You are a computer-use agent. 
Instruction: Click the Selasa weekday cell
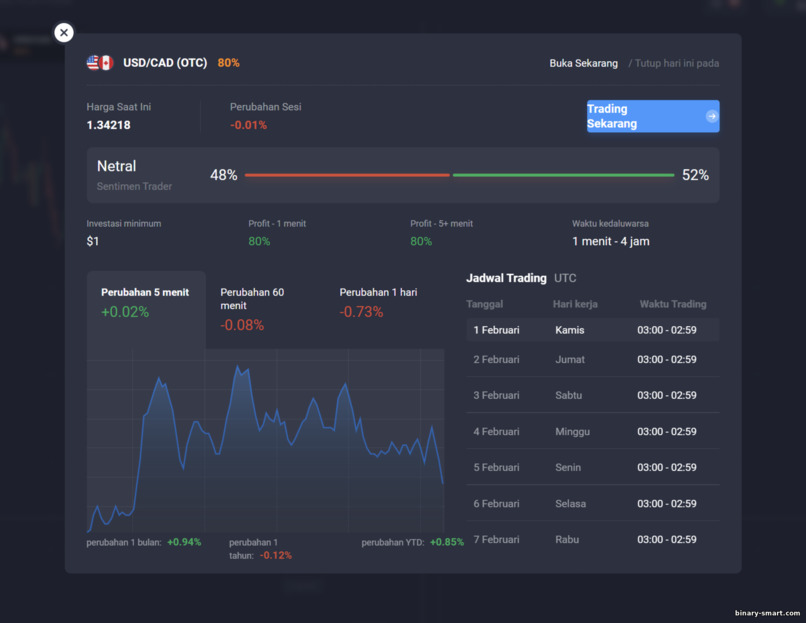click(x=571, y=503)
